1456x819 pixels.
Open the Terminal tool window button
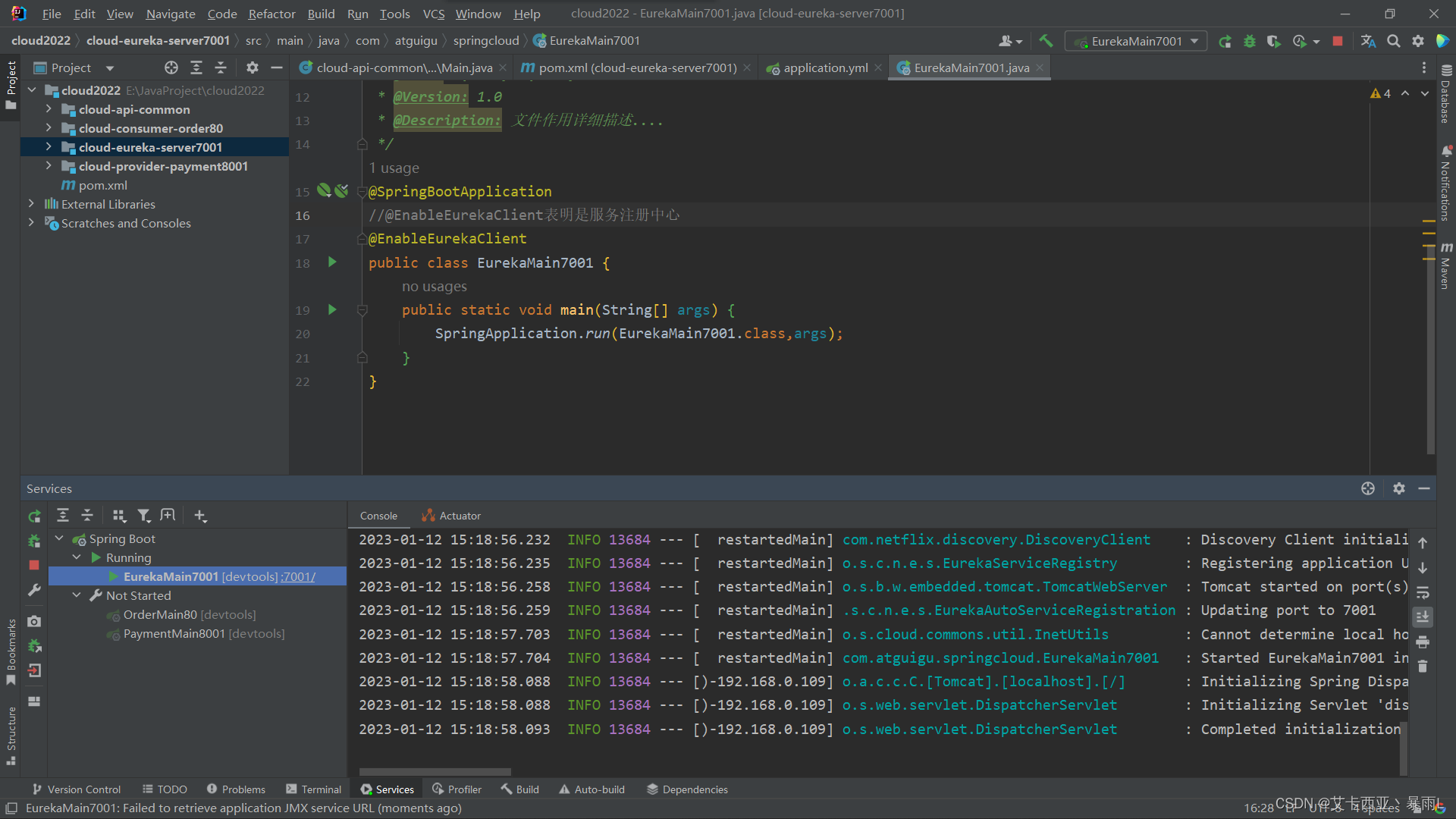313,789
